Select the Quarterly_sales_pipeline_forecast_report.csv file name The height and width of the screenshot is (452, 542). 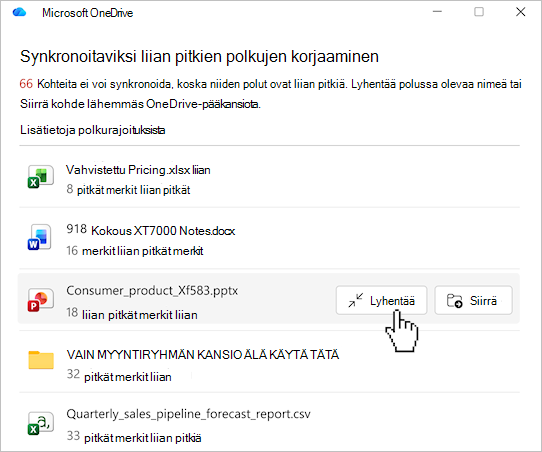[188, 414]
